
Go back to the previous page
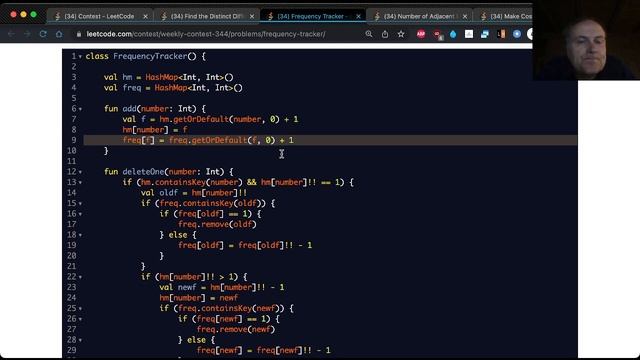[x=11, y=34]
